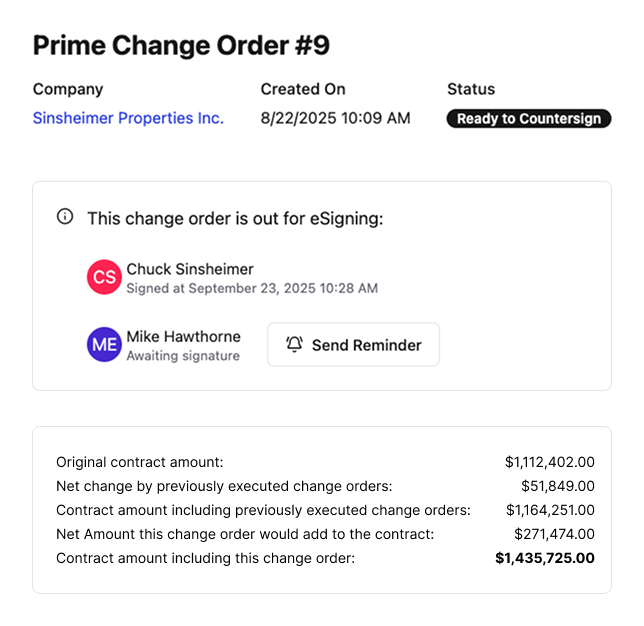Click the purple ME avatar icon
Viewport: 644px width, 626px height.
(104, 344)
